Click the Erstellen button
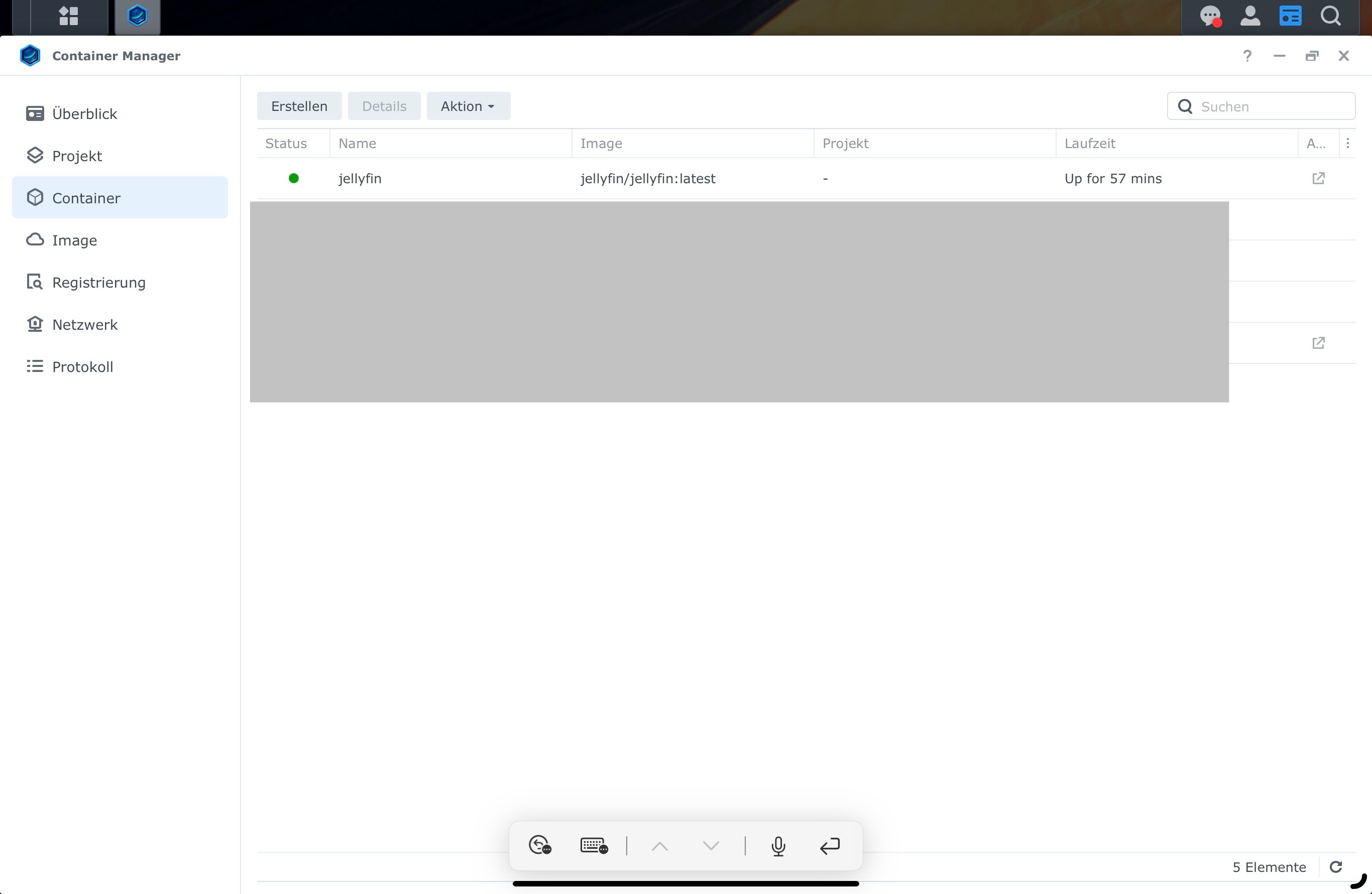This screenshot has width=1372, height=894. click(299, 106)
